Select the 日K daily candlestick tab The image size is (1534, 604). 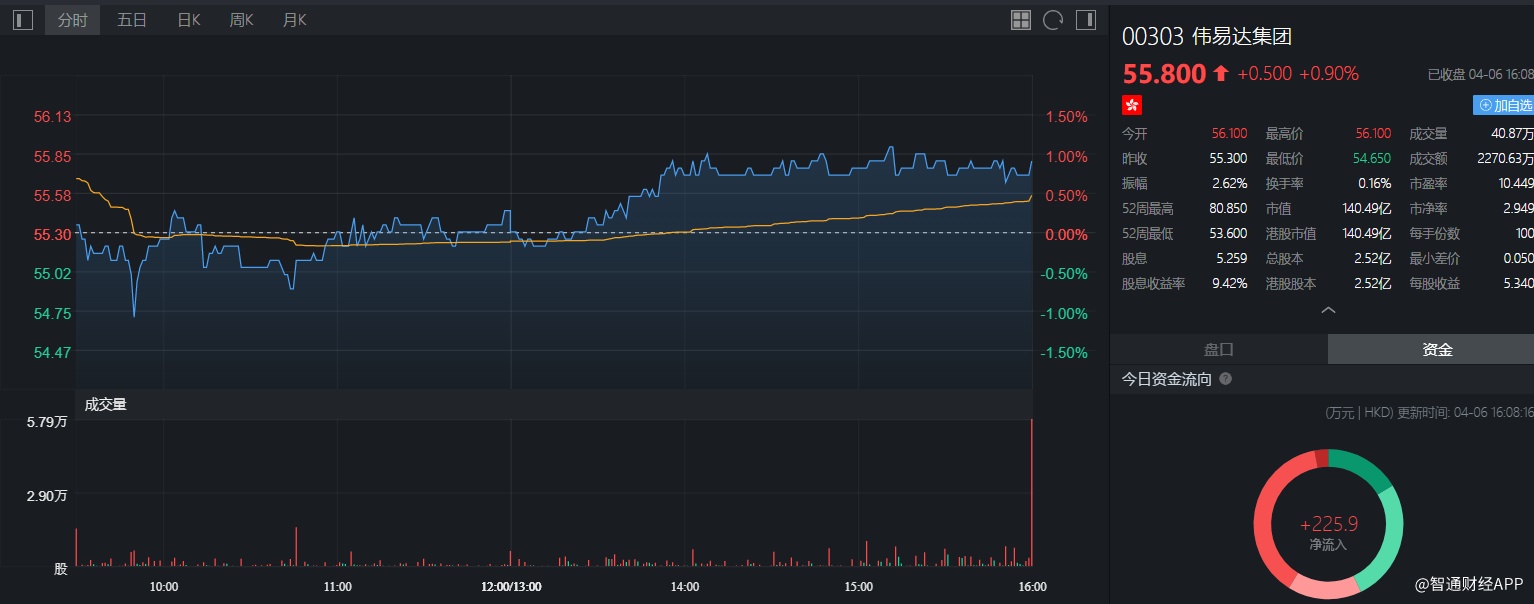[189, 20]
